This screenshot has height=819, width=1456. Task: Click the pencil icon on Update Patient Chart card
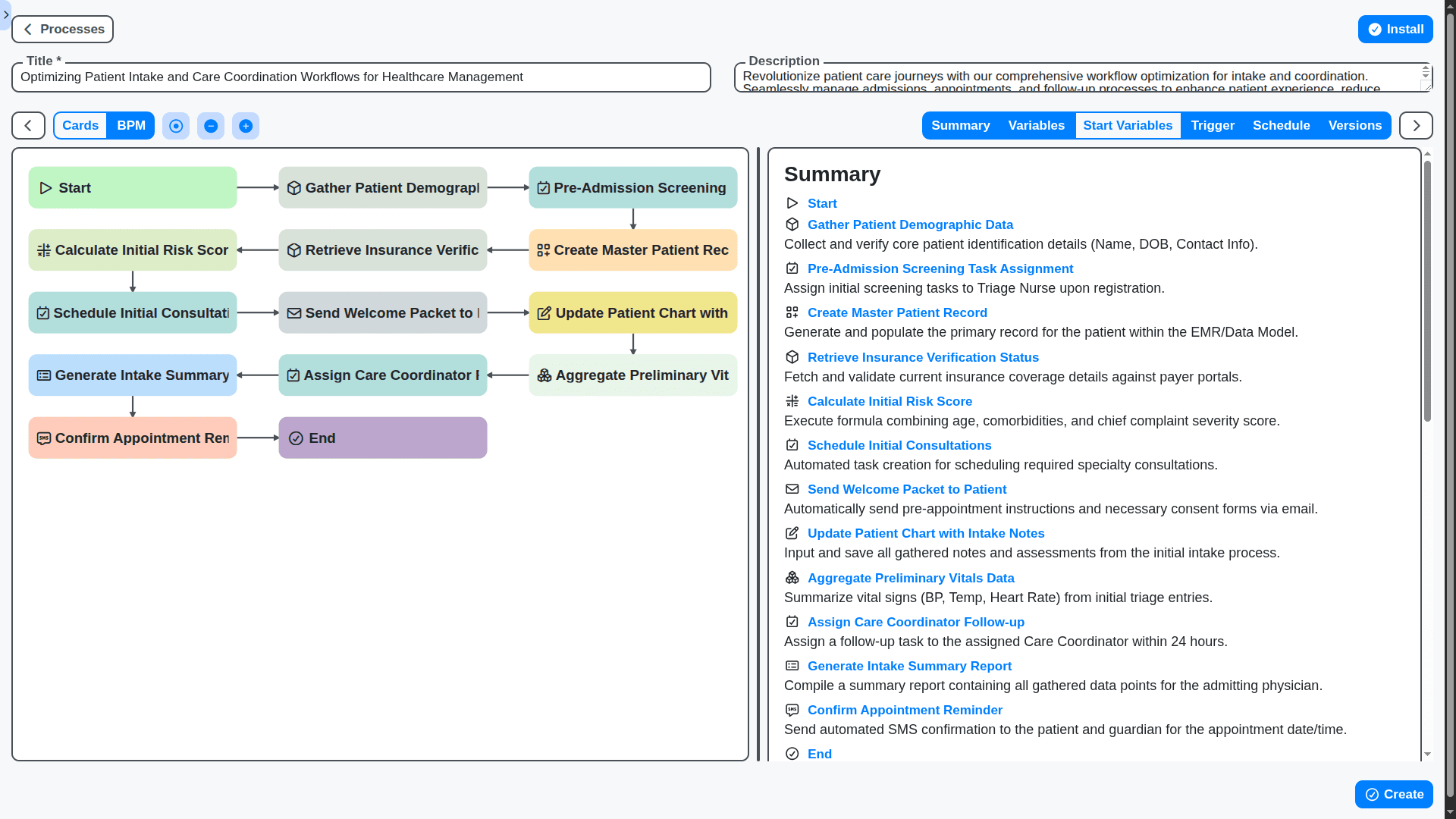click(x=544, y=312)
